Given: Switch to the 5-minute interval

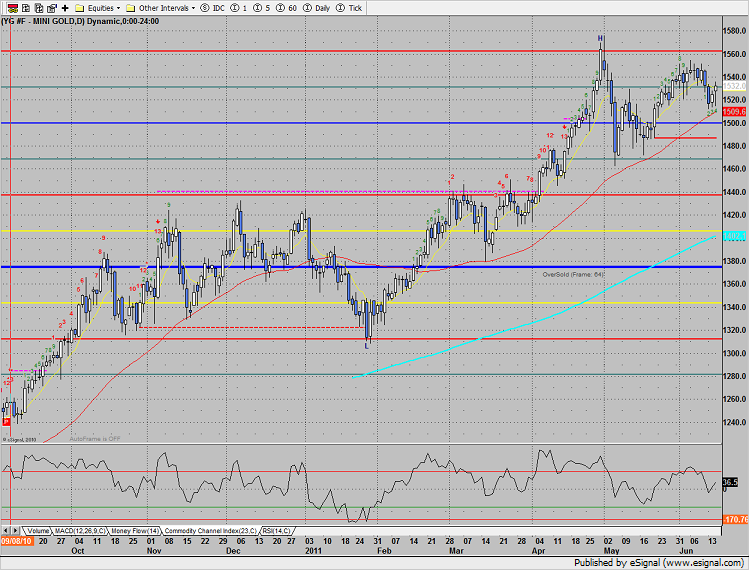Looking at the screenshot, I should 261,8.
